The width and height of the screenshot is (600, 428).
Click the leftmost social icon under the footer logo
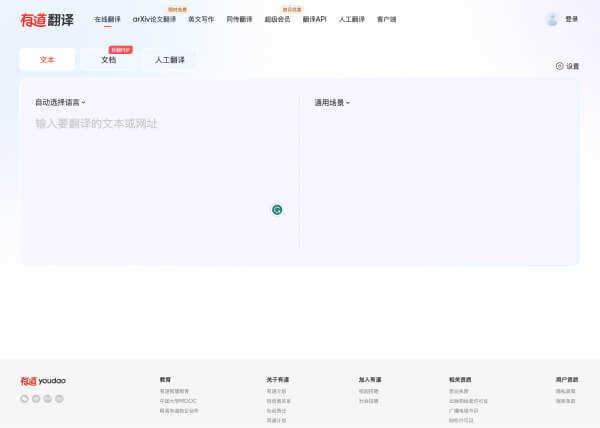24,399
